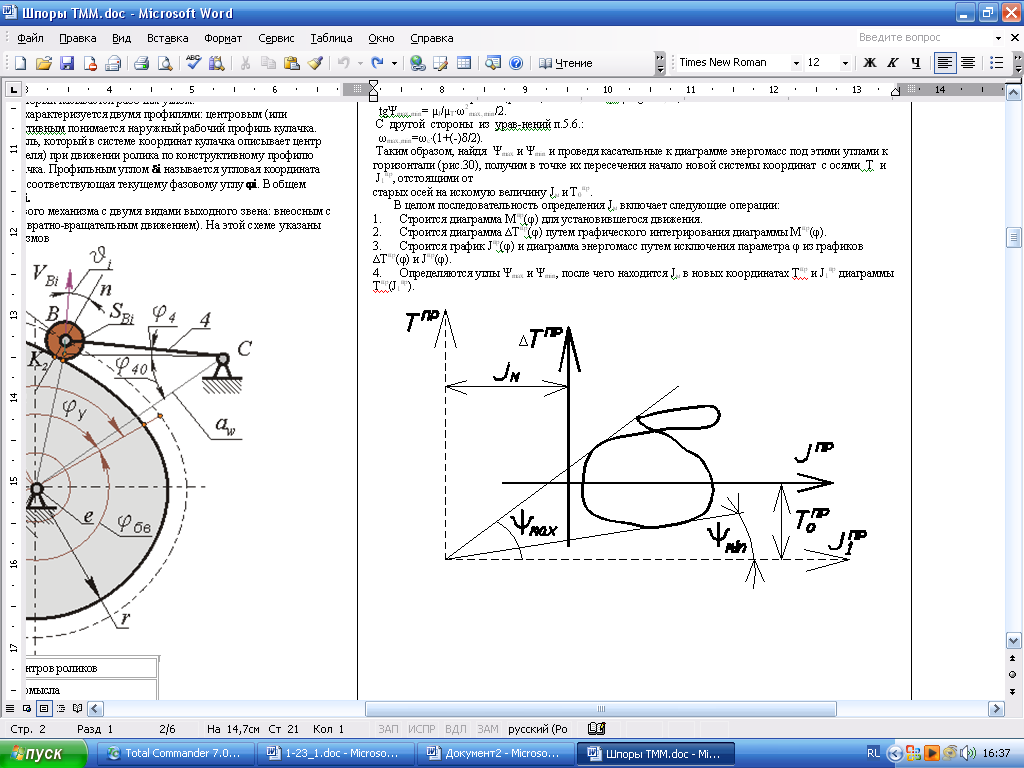Switch to Total Commander taskbar button
Viewport: 1024px width, 768px height.
175,753
